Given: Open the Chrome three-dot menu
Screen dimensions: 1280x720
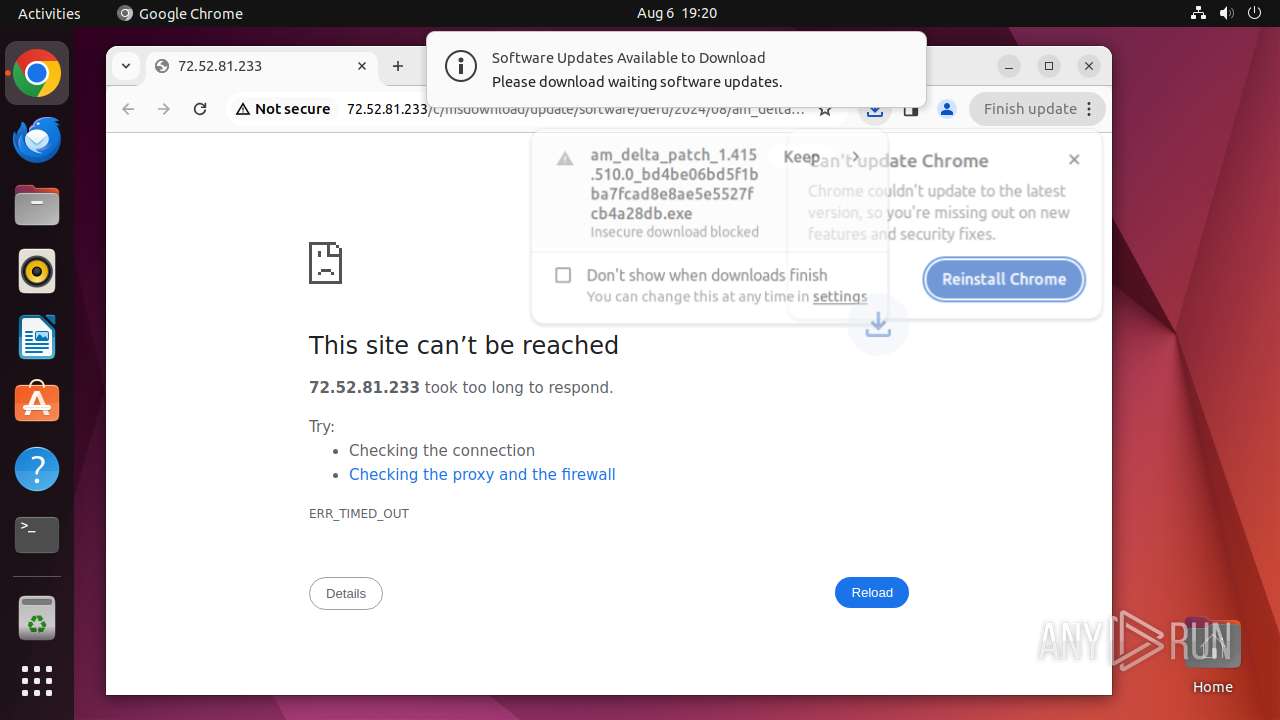Looking at the screenshot, I should click(x=1091, y=109).
